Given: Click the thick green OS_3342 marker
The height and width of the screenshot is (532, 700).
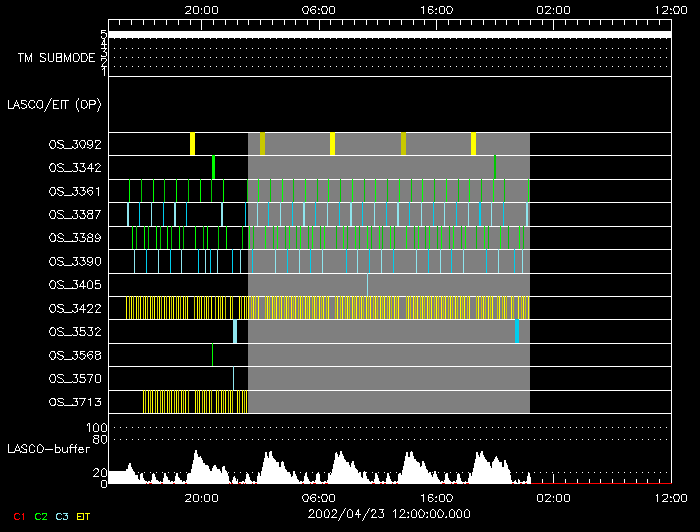Looking at the screenshot, I should (214, 167).
